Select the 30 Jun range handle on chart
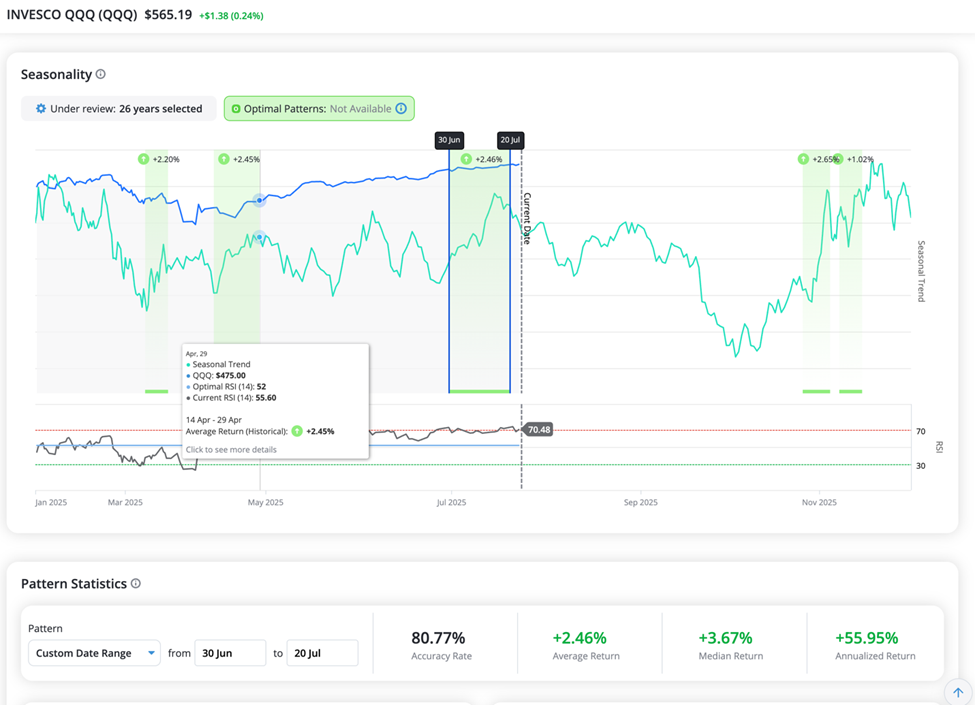The height and width of the screenshot is (705, 975). (449, 140)
